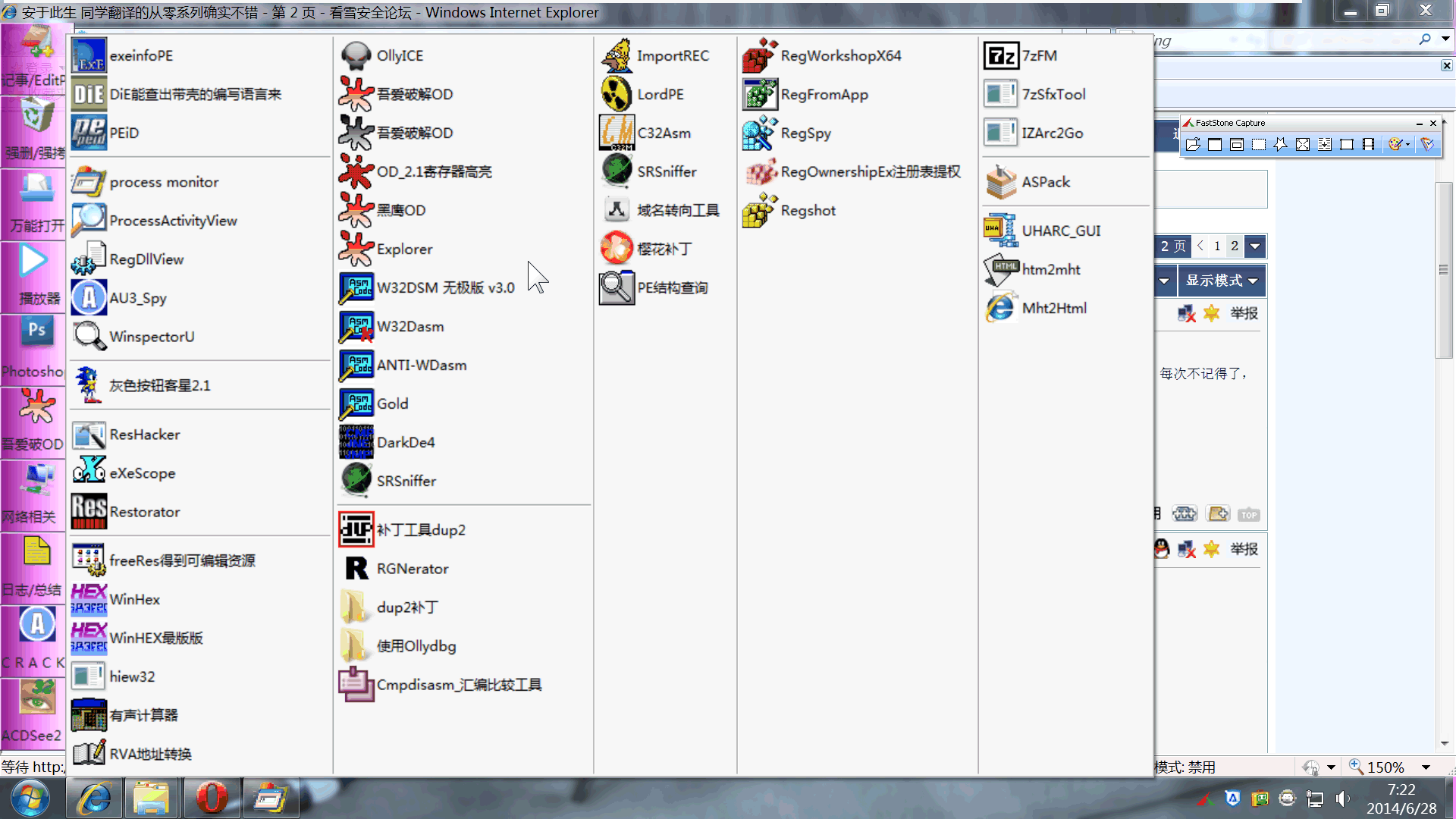Image resolution: width=1456 pixels, height=819 pixels.
Task: Click the browser vertical scrollbar thumb
Action: 1443,270
